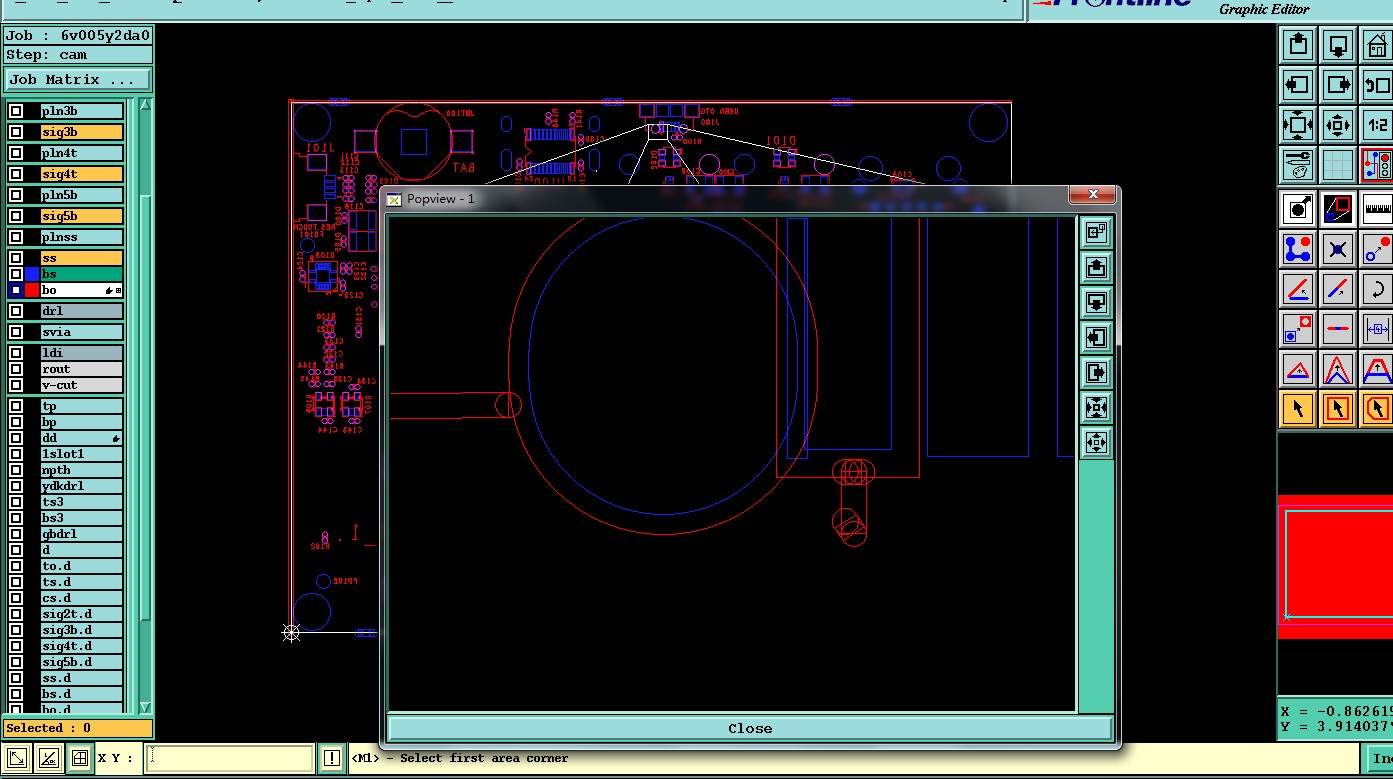Toggle display checkbox for layer sig3b
The height and width of the screenshot is (779, 1393).
pyautogui.click(x=16, y=132)
